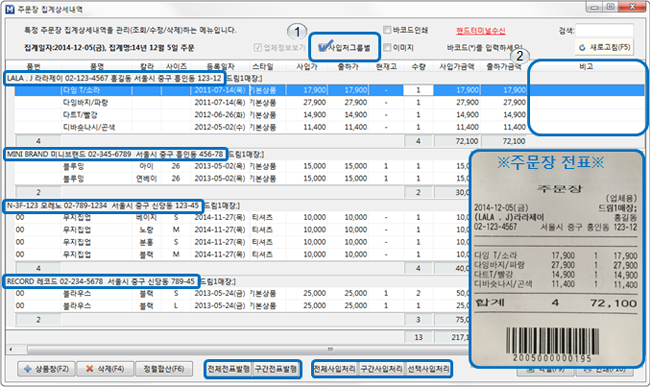Select the 무지집업 베이지 size S row
Viewport: 650px width, 387px height.
pos(242,217)
